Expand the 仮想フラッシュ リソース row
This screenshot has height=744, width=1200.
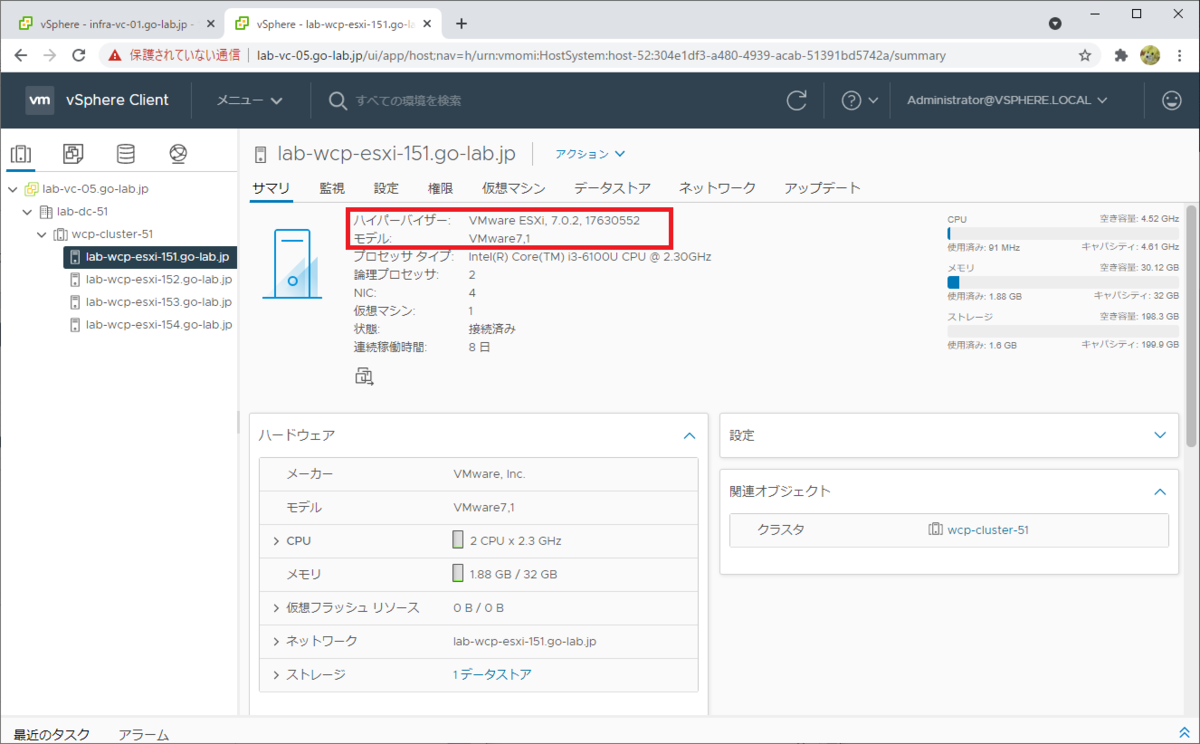click(x=276, y=608)
